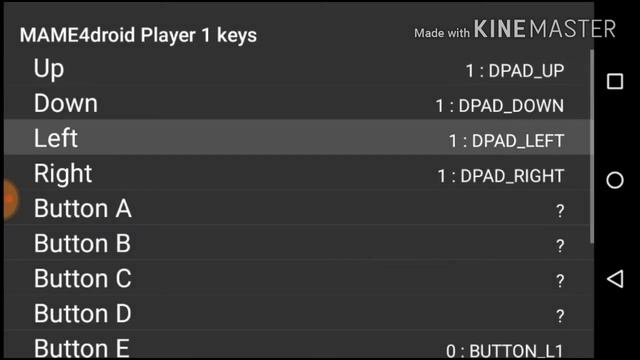Image resolution: width=640 pixels, height=360 pixels.
Task: Assign a key to Button B
Action: tap(298, 243)
